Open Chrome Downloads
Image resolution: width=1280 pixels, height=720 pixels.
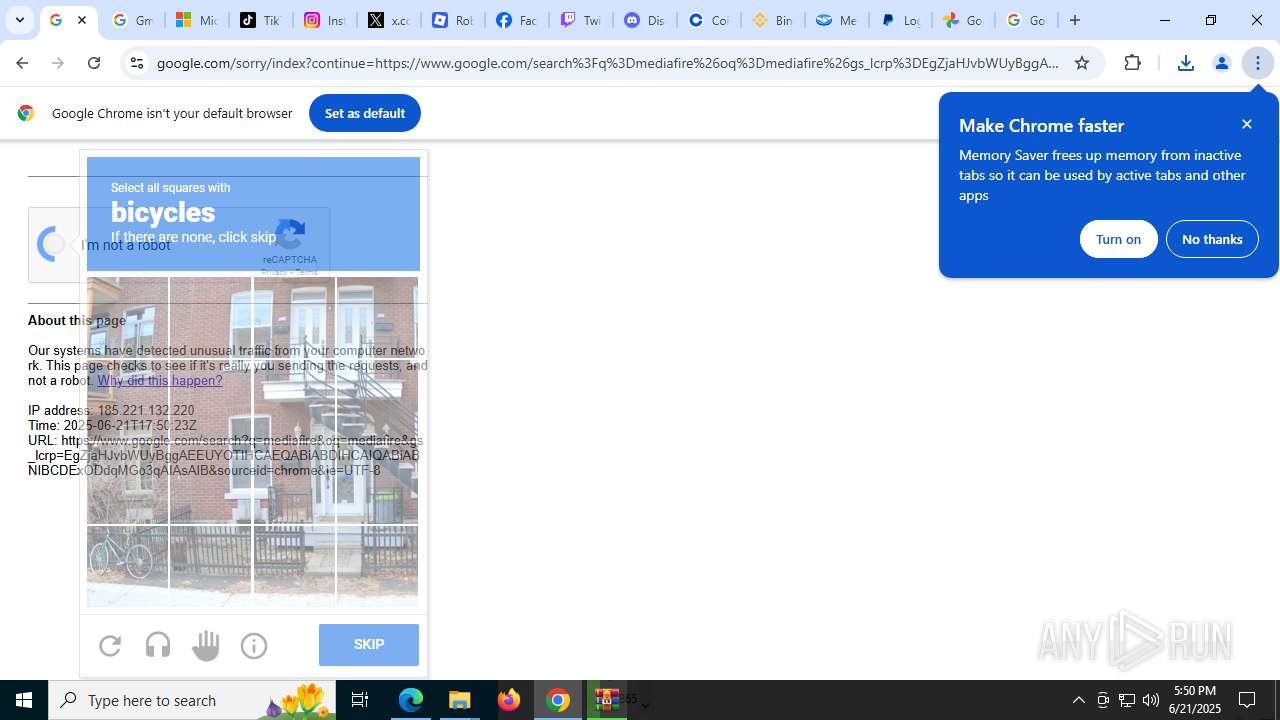click(1186, 63)
